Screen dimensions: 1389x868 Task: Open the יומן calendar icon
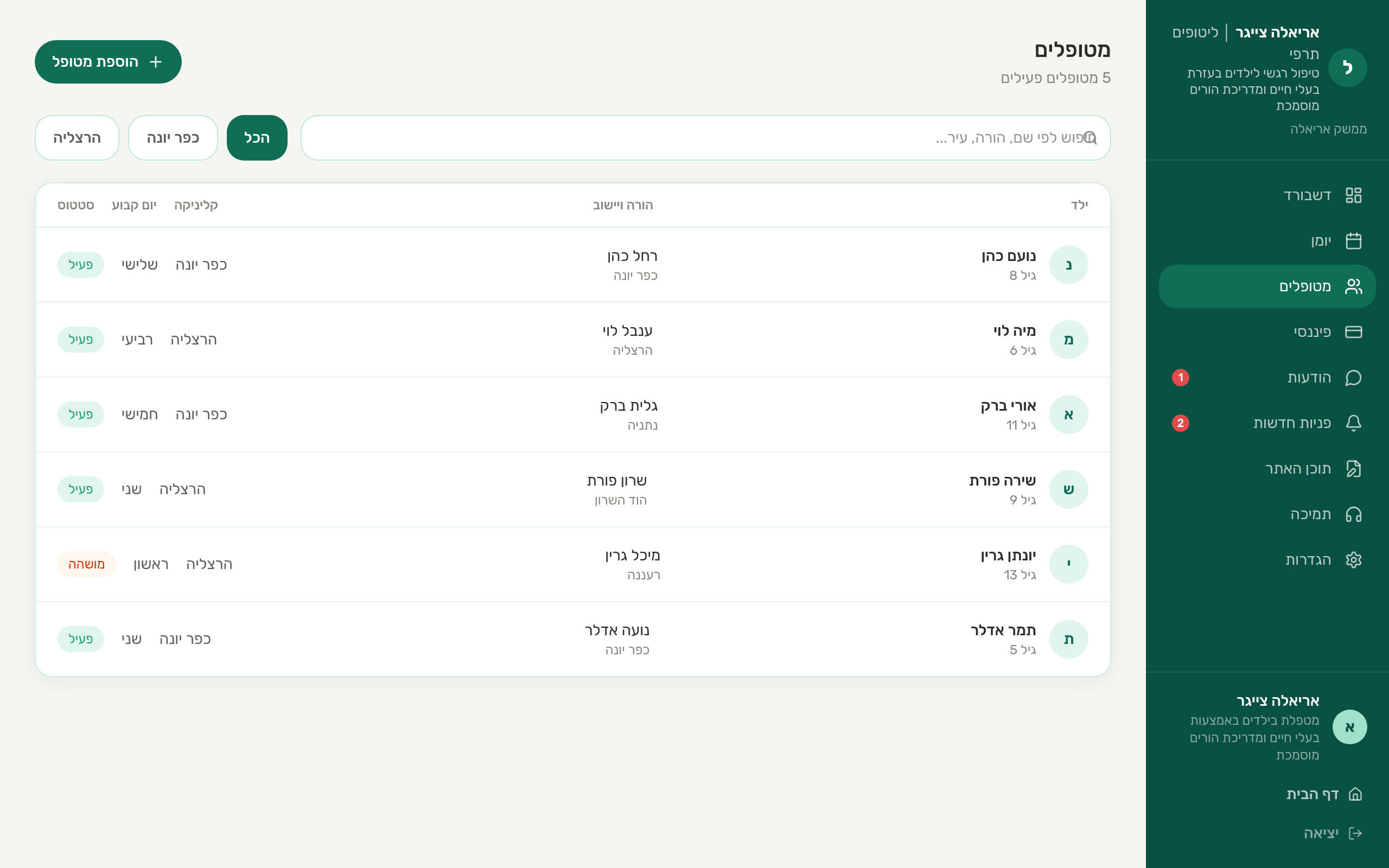point(1353,240)
